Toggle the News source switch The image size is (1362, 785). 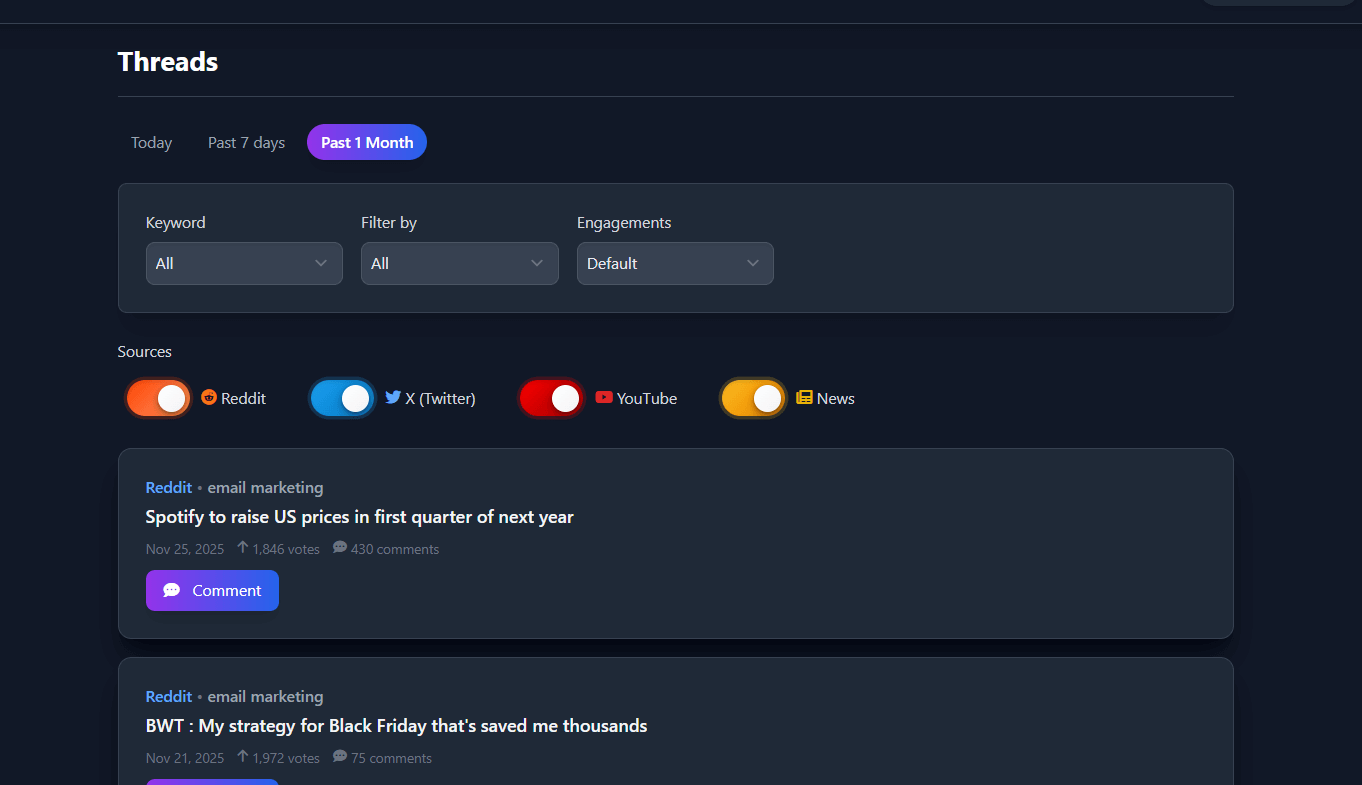point(753,398)
